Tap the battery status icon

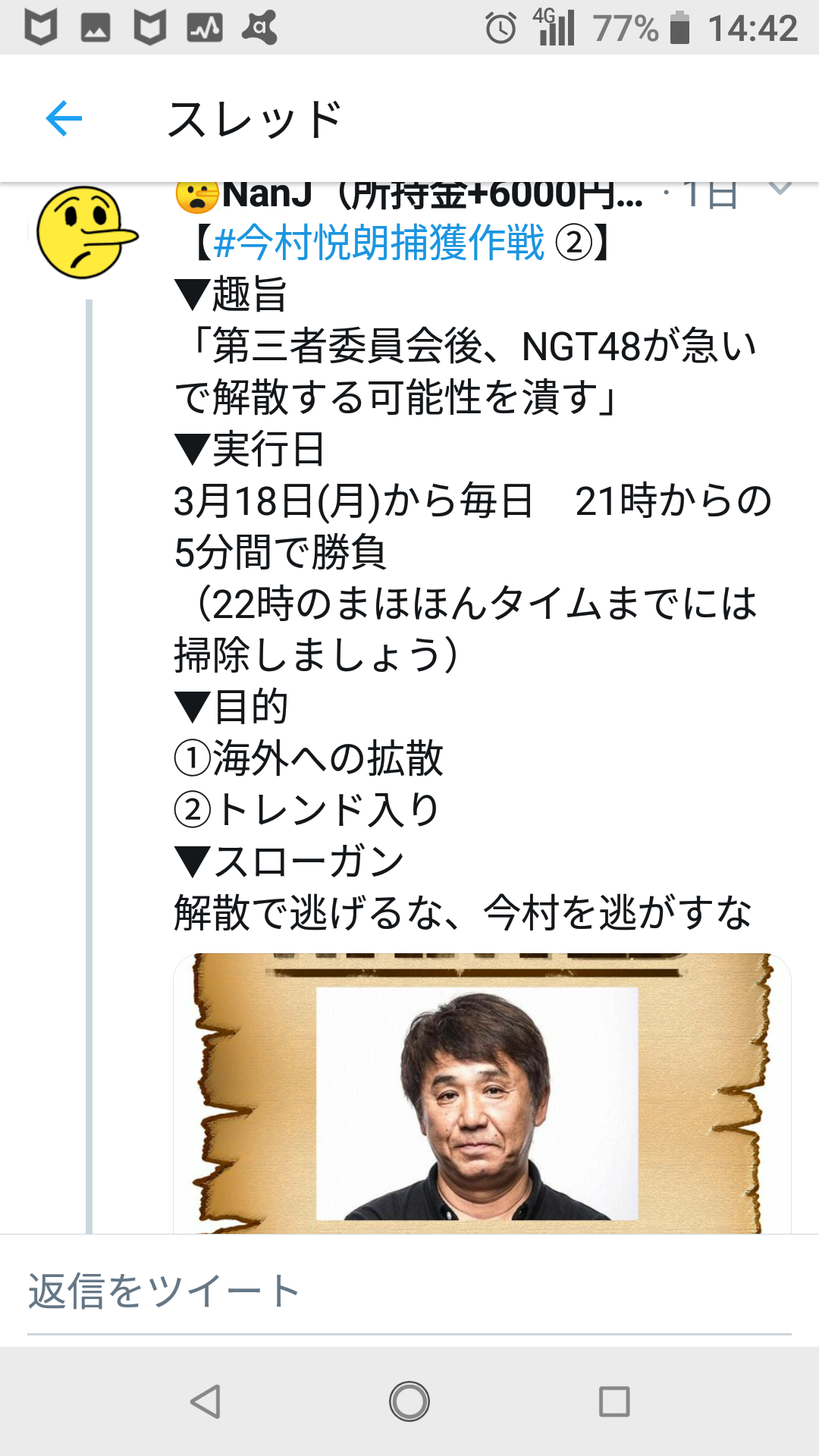pos(680,28)
